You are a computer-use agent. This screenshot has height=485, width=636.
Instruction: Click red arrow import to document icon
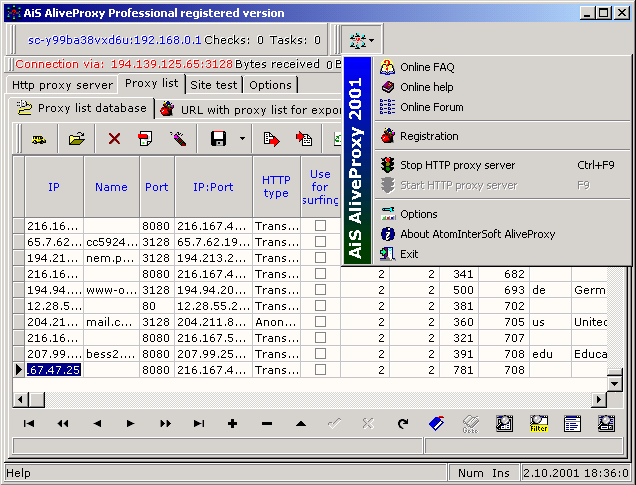point(303,139)
